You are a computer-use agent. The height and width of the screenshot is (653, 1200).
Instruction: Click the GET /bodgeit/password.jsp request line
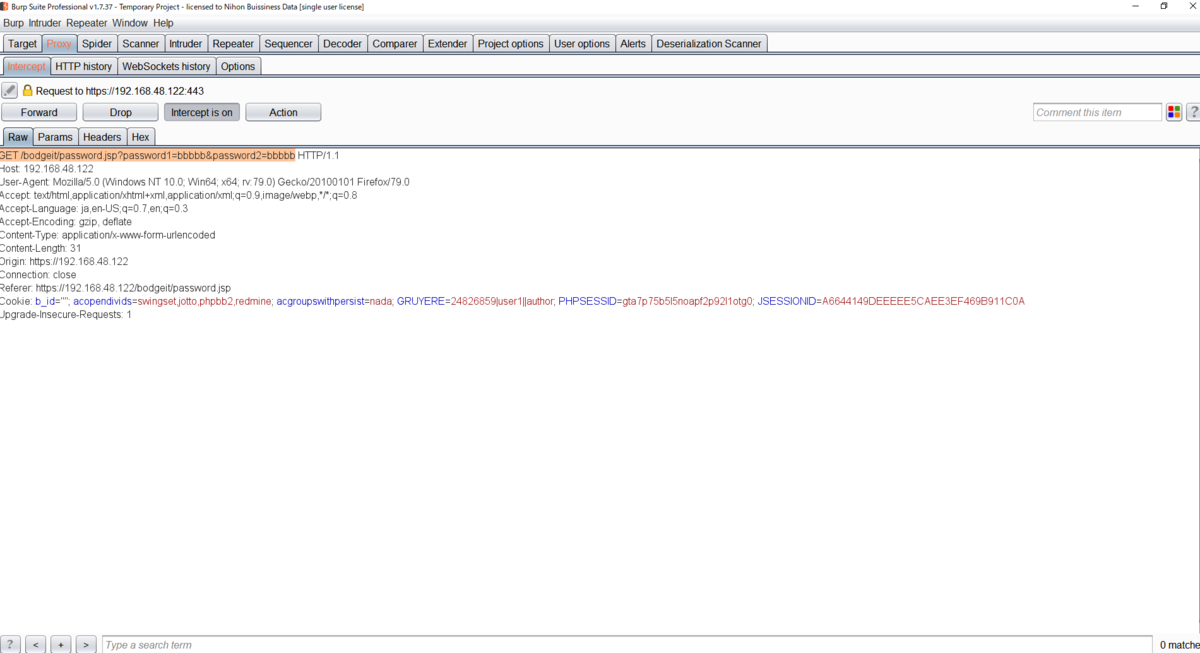pos(170,156)
